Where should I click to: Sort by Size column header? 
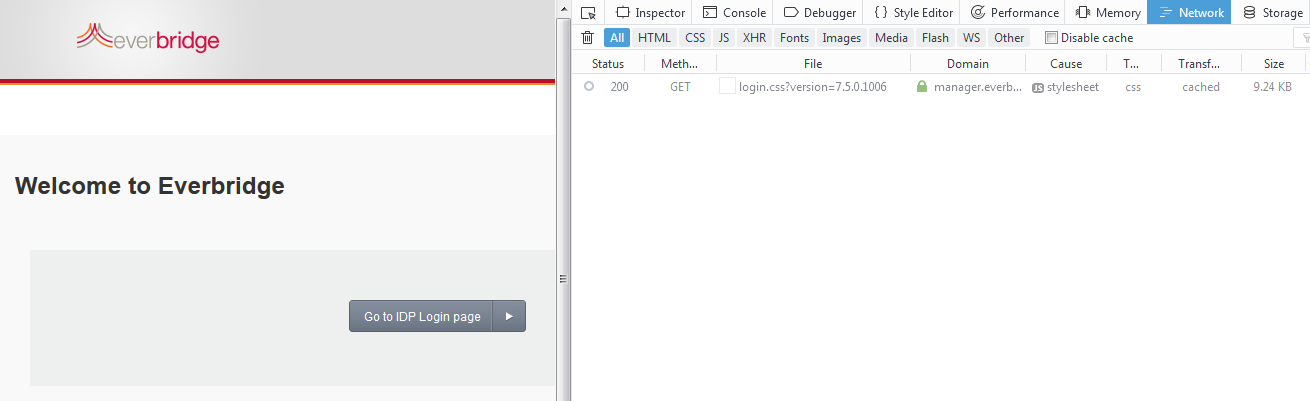pos(1274,63)
